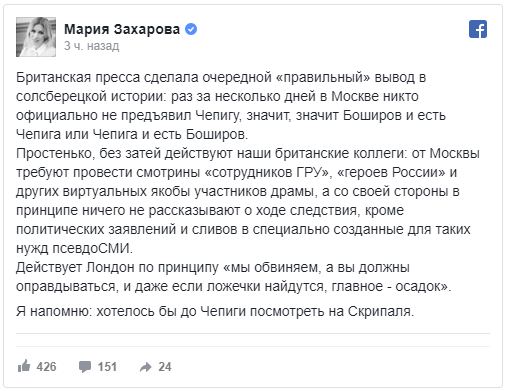Click the 24 shares count
The height and width of the screenshot is (391, 505).
pos(165,367)
